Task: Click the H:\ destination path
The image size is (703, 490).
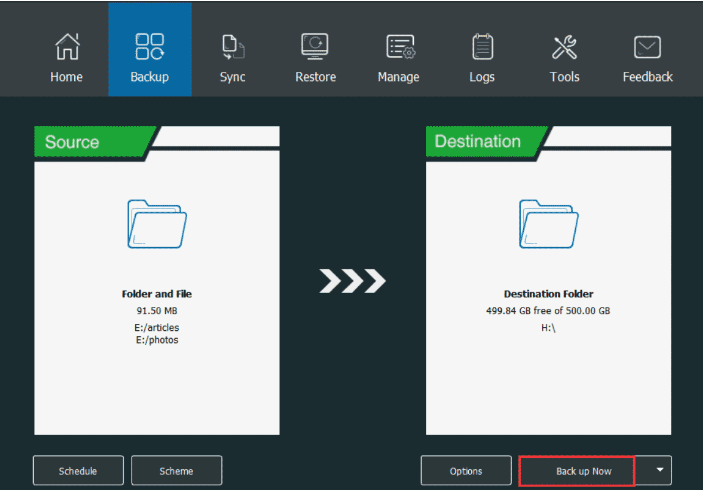Action: (x=548, y=328)
